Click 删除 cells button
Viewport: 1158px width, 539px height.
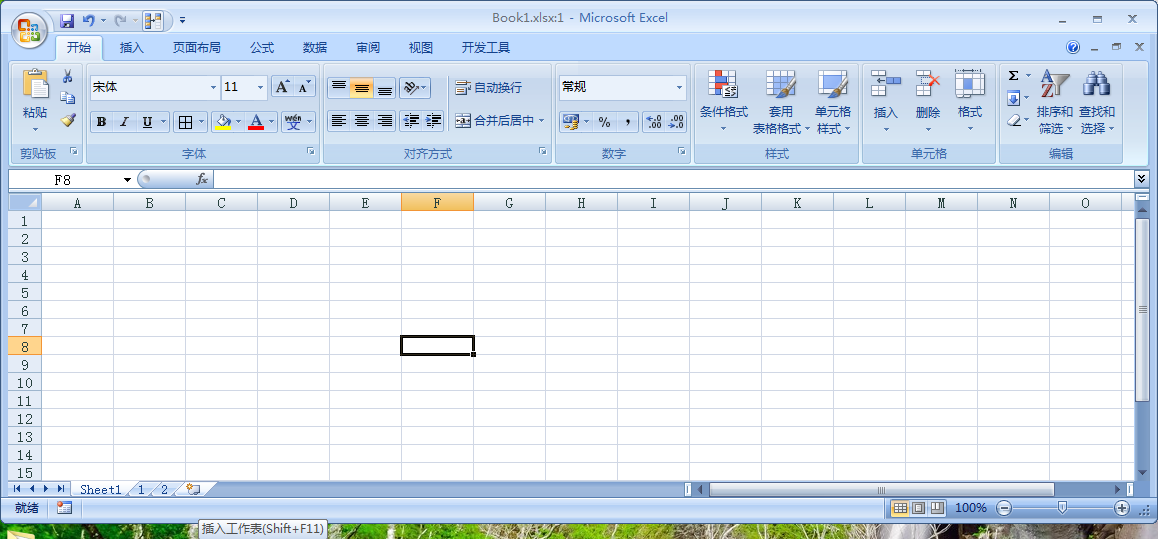click(928, 102)
